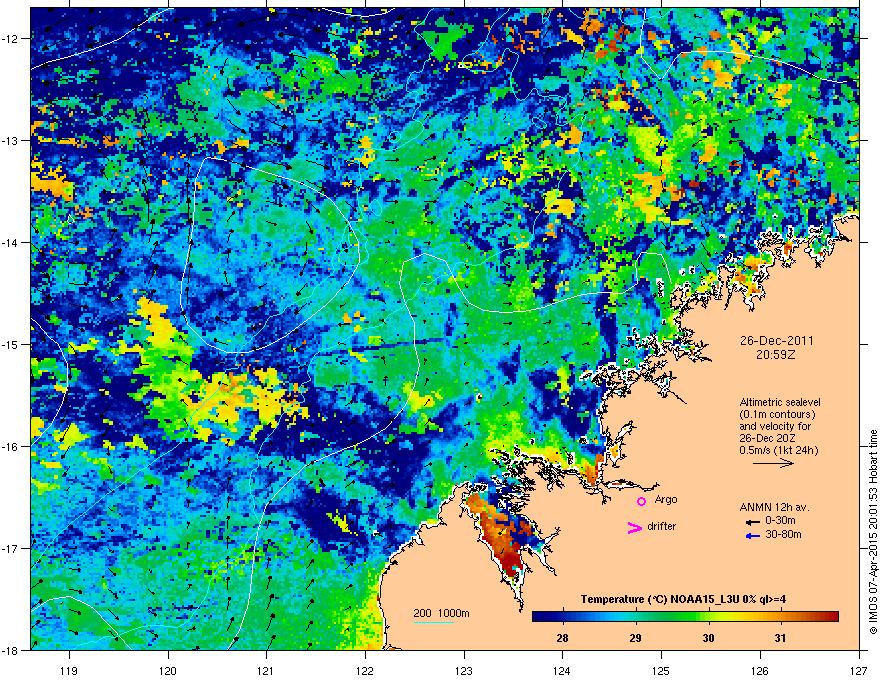This screenshot has width=880, height=680.
Task: Click the magenta Argo circle marker in legend
Action: click(641, 501)
